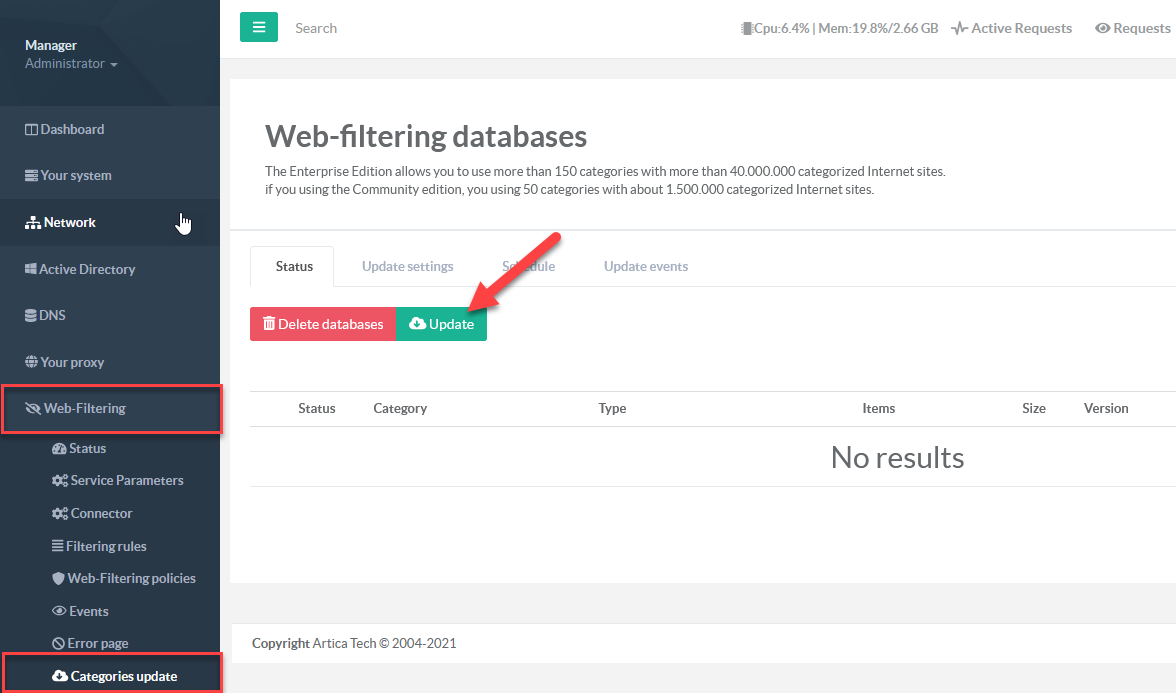Screen dimensions: 1176x693
Task: Switch to the Update settings tab
Action: tap(407, 266)
